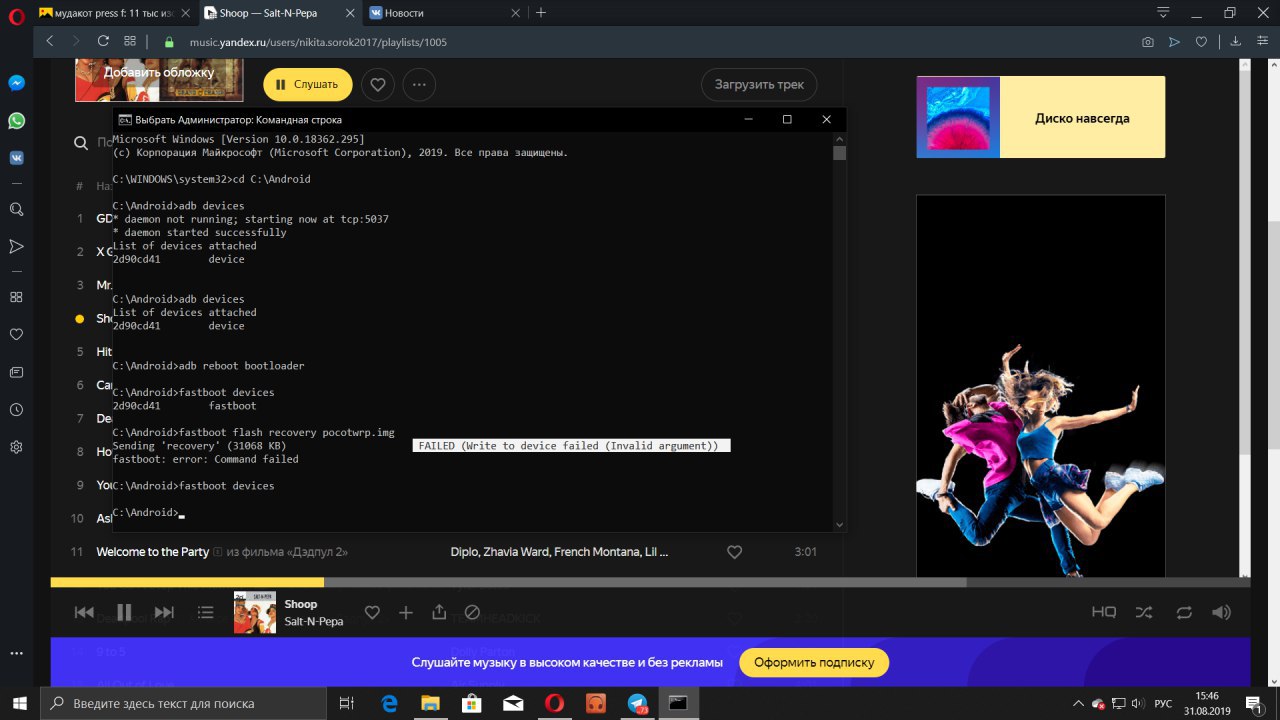The image size is (1280, 720).
Task: Click the Windows taskbar search box
Action: [x=183, y=703]
